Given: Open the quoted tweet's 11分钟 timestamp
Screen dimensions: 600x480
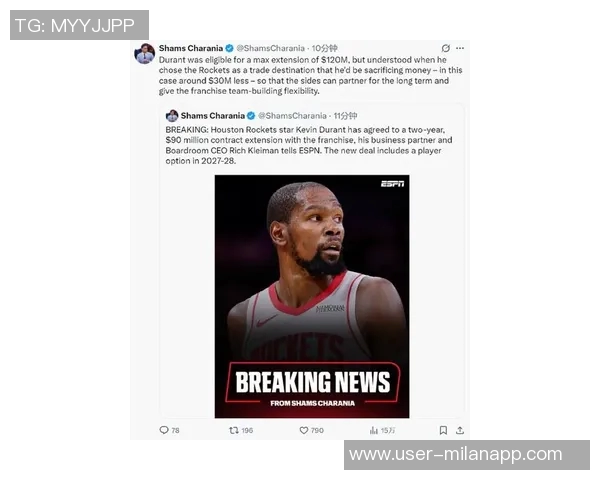Looking at the screenshot, I should 346,116.
